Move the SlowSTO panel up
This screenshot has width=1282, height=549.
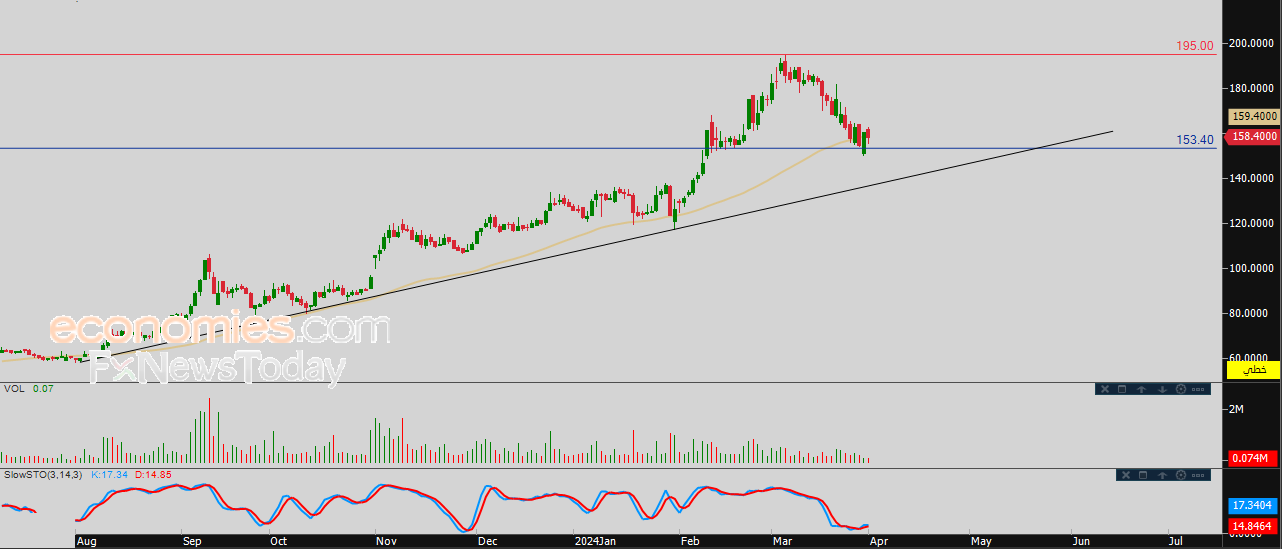point(1162,475)
